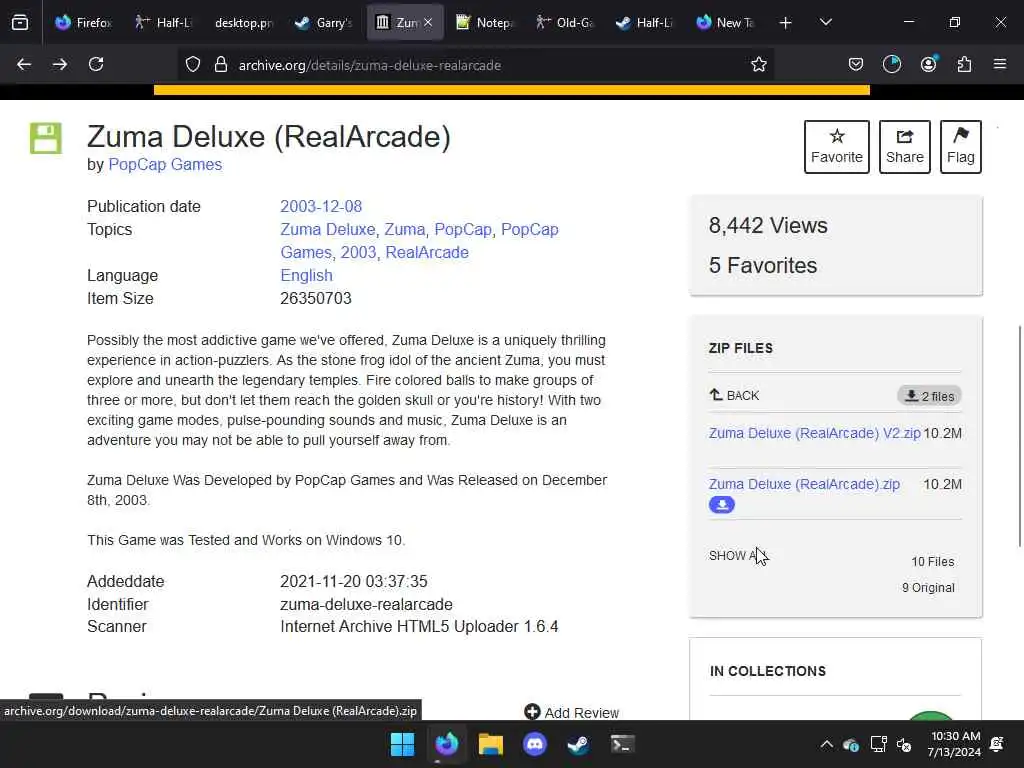This screenshot has width=1024, height=768.
Task: Open the notification bell in the tray
Action: pyautogui.click(x=997, y=744)
